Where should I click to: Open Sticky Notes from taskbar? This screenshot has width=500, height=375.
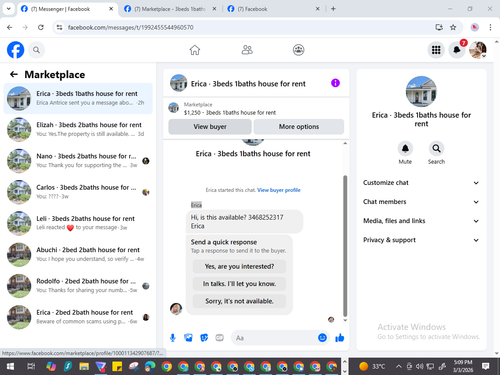117,367
